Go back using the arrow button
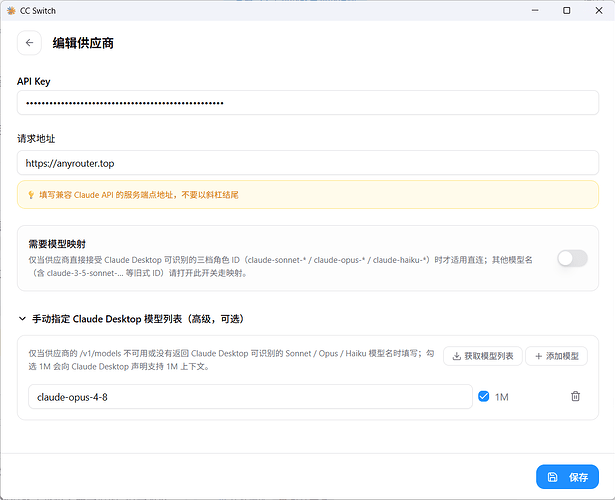Image resolution: width=615 pixels, height=500 pixels. (x=29, y=43)
